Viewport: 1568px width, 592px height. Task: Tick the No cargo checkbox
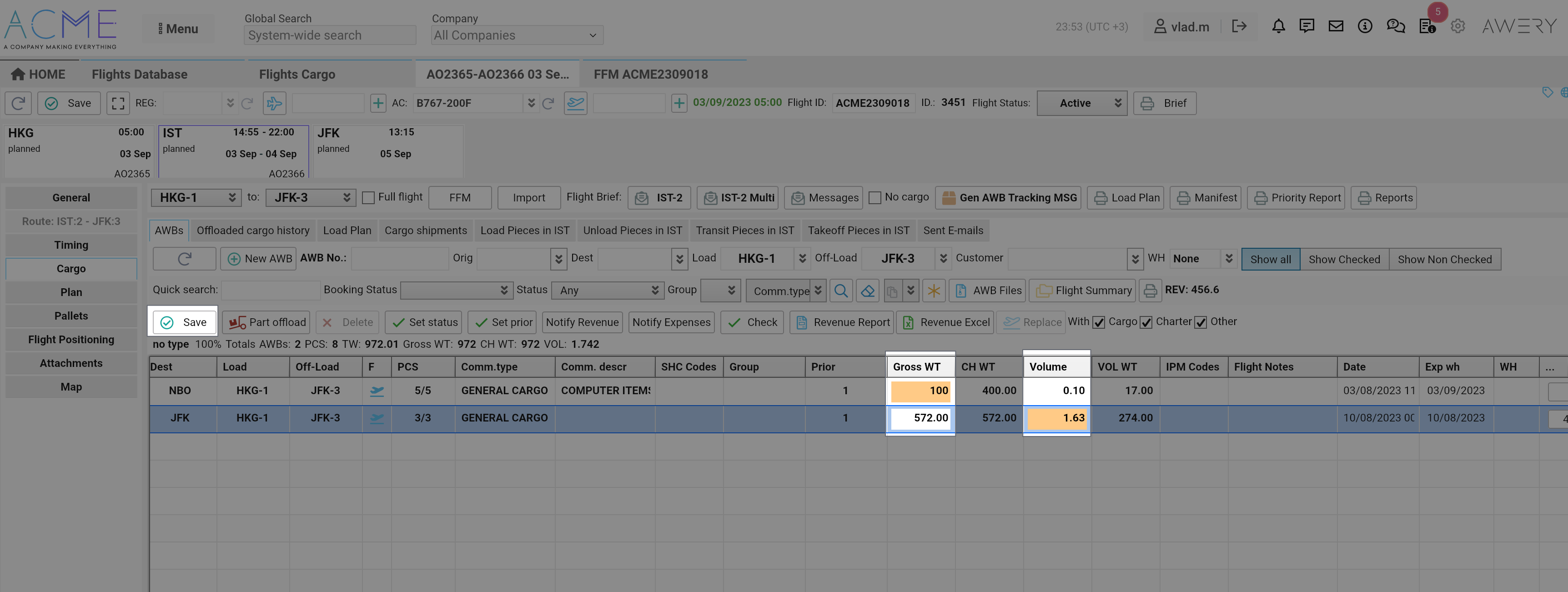[874, 198]
